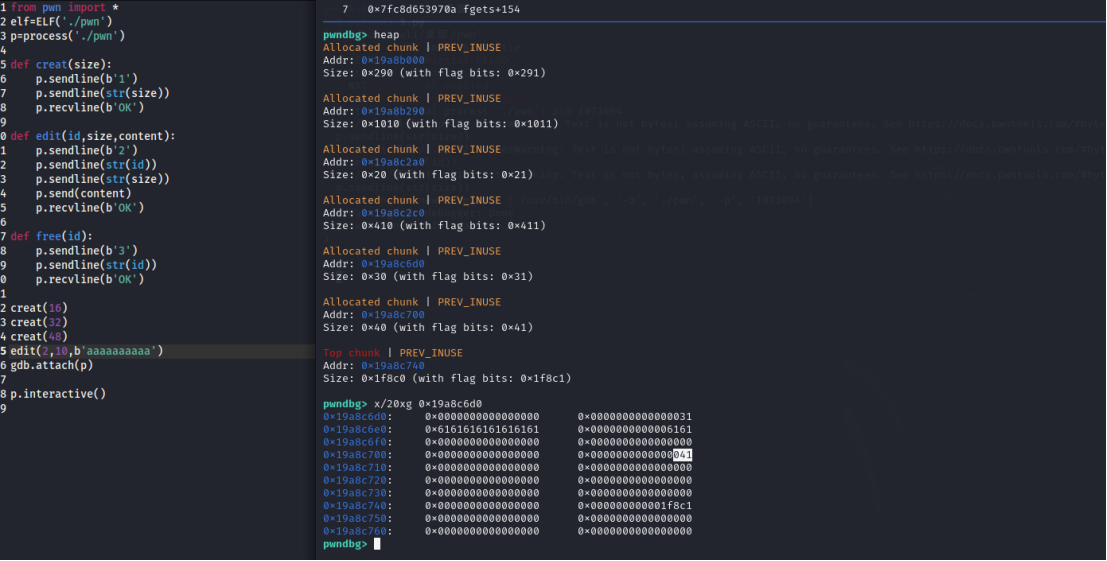Select the 'def edit(id,size,content):' line
Screen dimensions: 1107x561
click(x=93, y=136)
